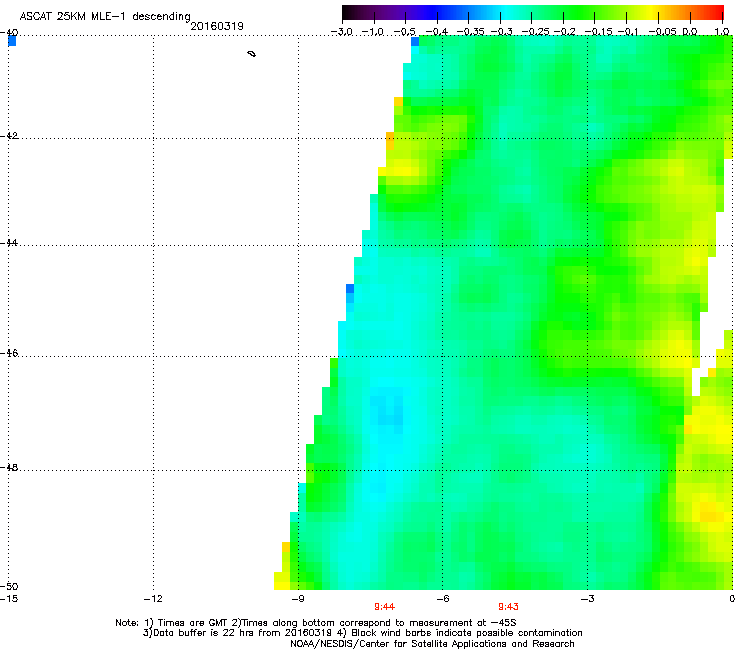This screenshot has width=740, height=650.
Task: Click the title 'ASCAT 25KM MLE-1 descending'
Action: click(105, 17)
